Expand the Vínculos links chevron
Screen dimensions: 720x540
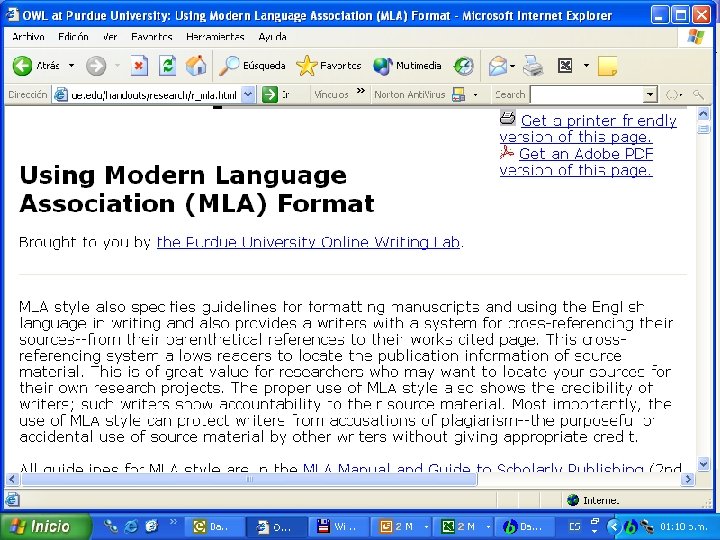361,90
